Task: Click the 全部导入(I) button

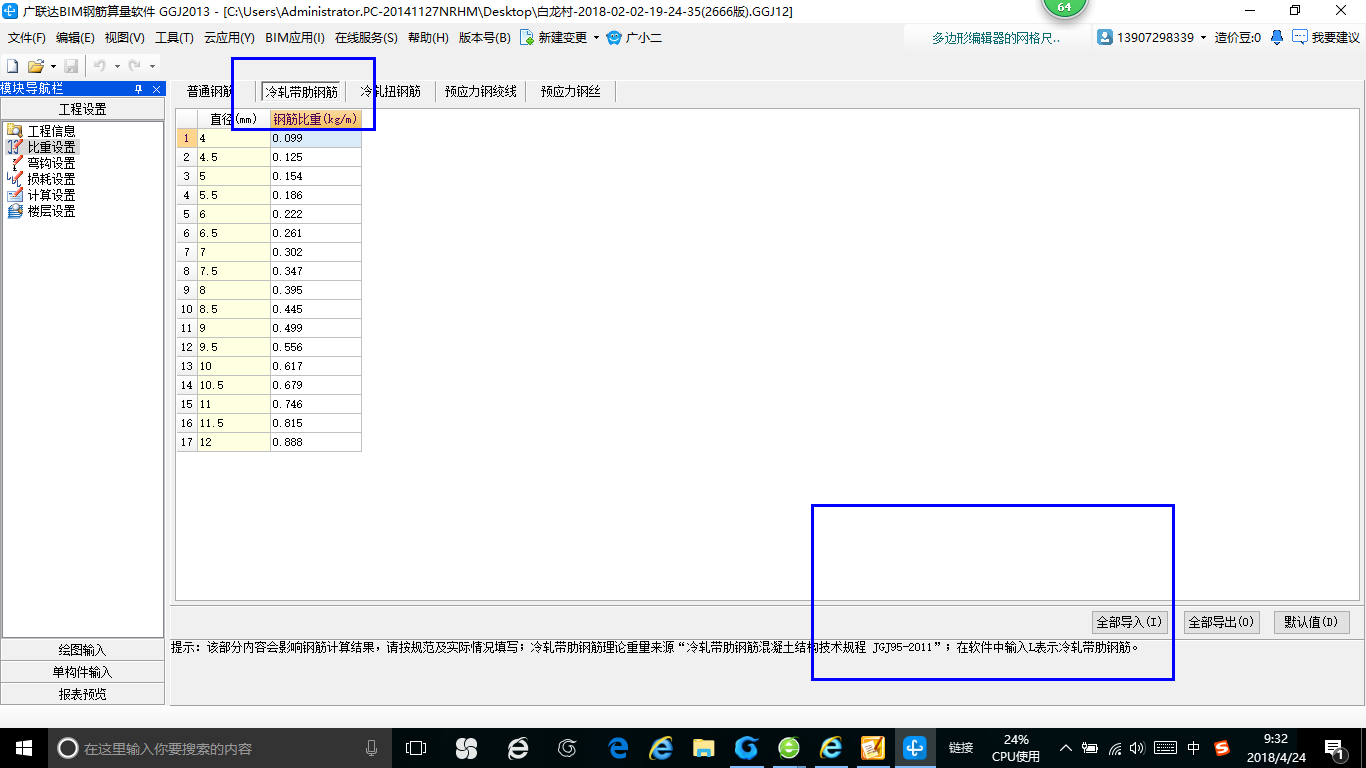Action: (1130, 622)
